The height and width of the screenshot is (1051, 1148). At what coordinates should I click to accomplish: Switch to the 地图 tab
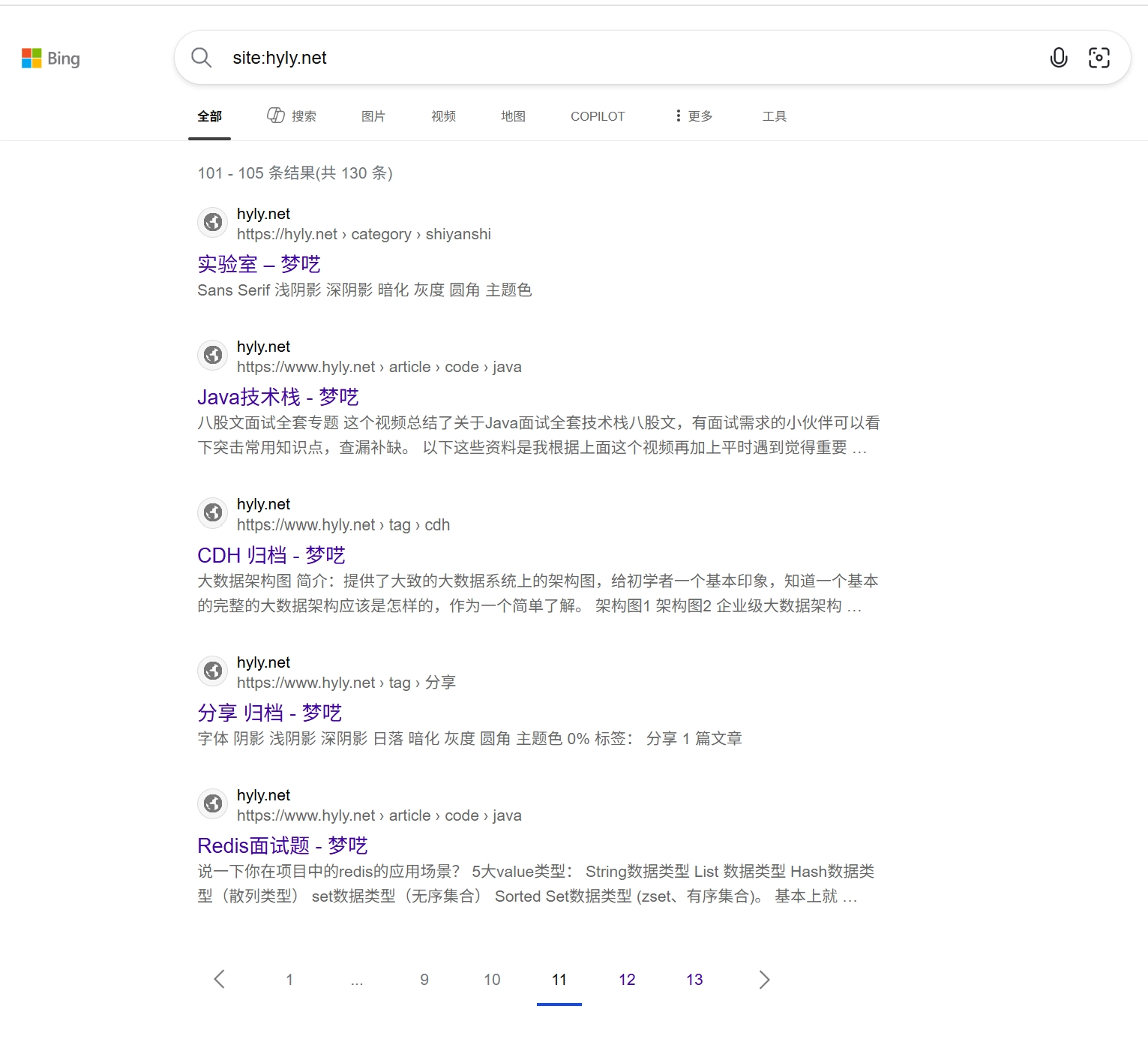(513, 116)
